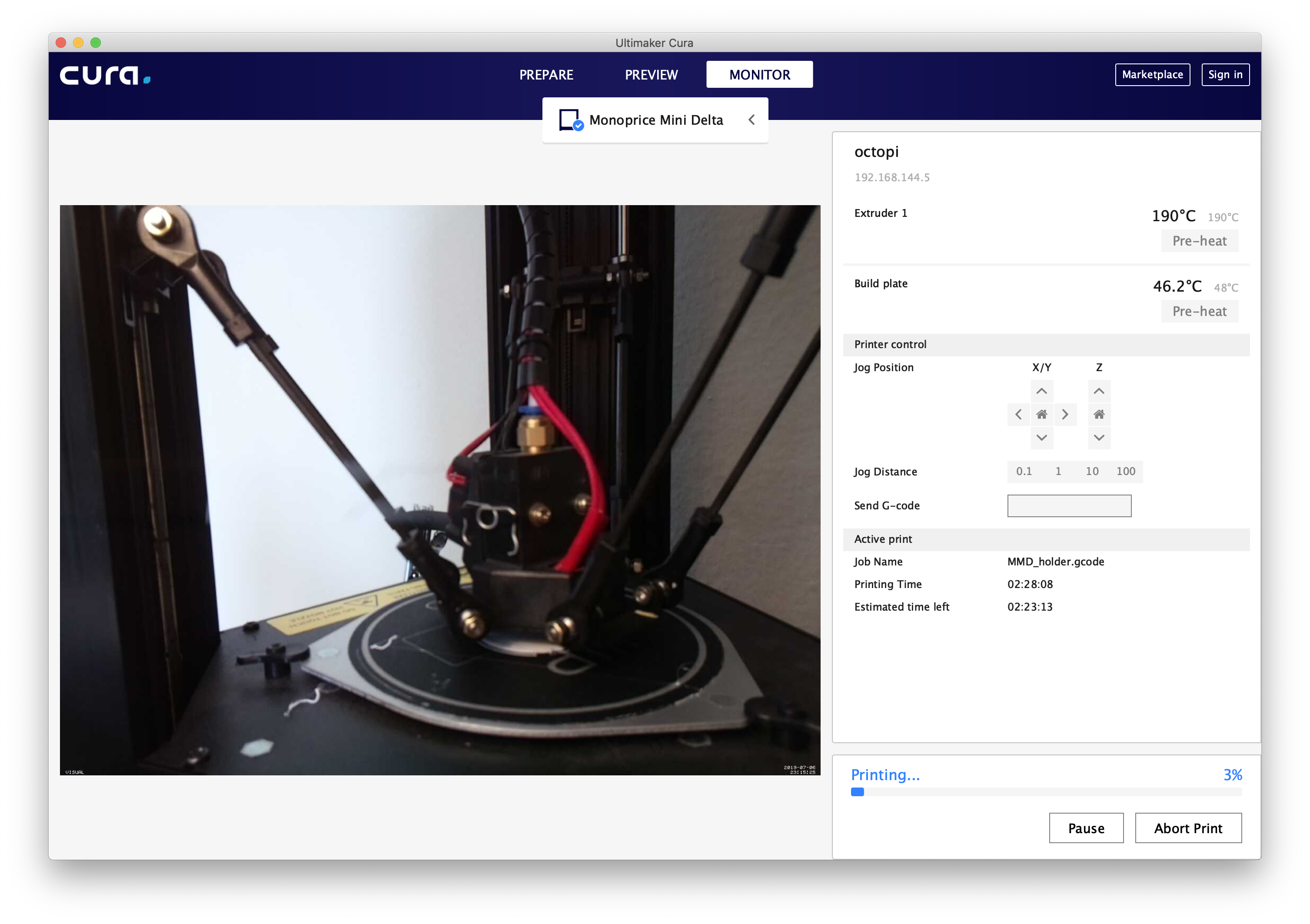Minimize the window using the yellow button
1310x924 pixels.
[79, 43]
